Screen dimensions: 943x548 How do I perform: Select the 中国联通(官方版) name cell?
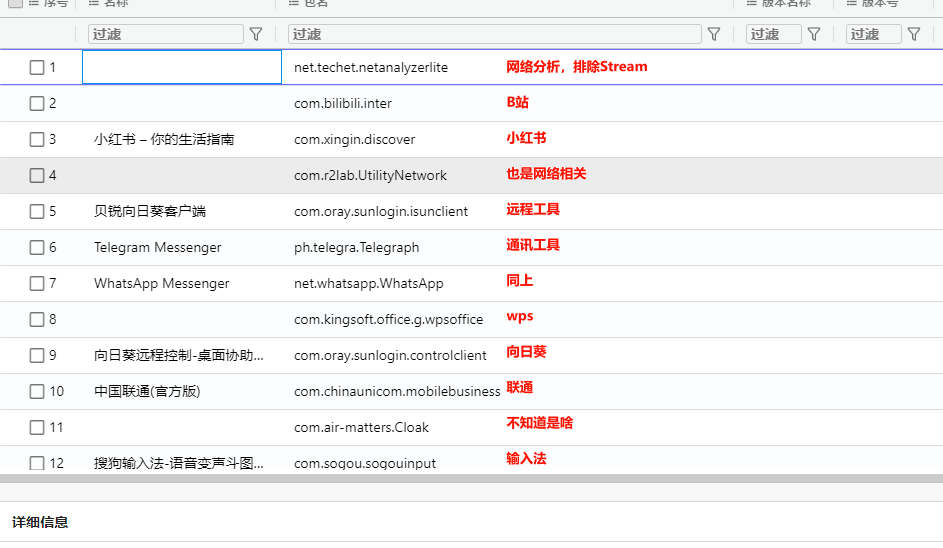coord(147,392)
